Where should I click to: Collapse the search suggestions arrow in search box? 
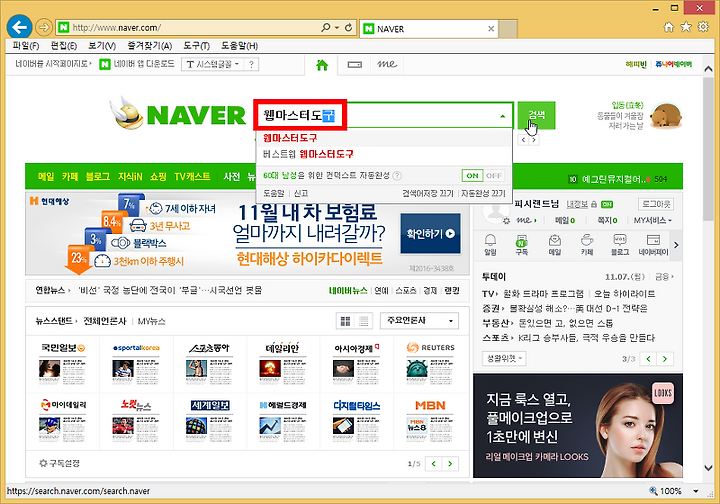tap(502, 116)
